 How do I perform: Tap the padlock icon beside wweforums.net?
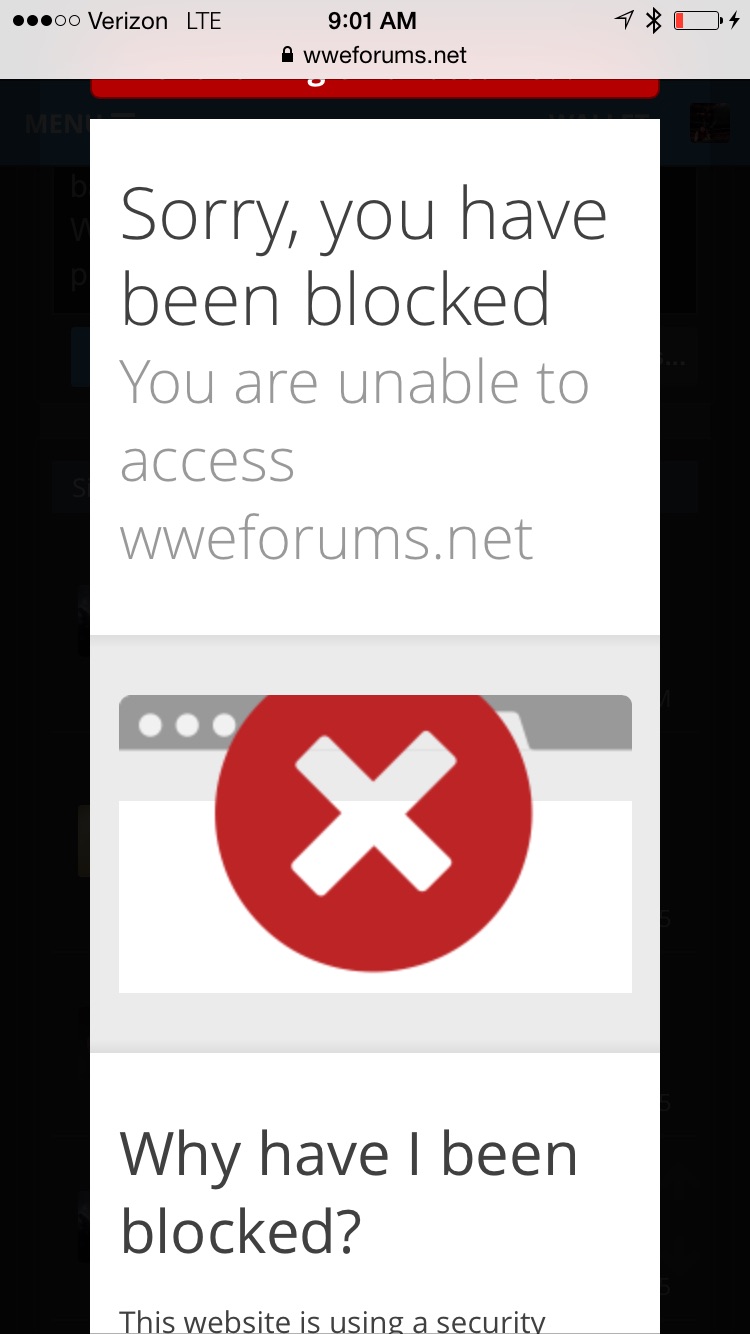(288, 56)
